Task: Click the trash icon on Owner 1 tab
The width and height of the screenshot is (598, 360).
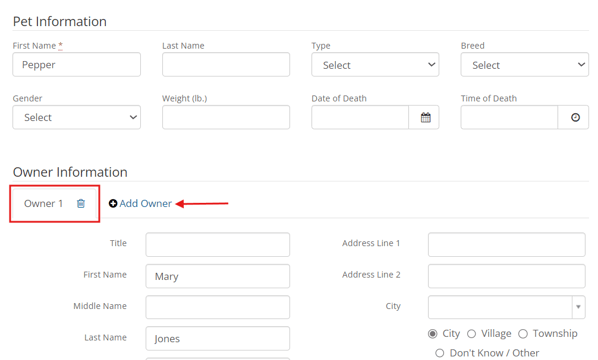Action: pos(81,204)
